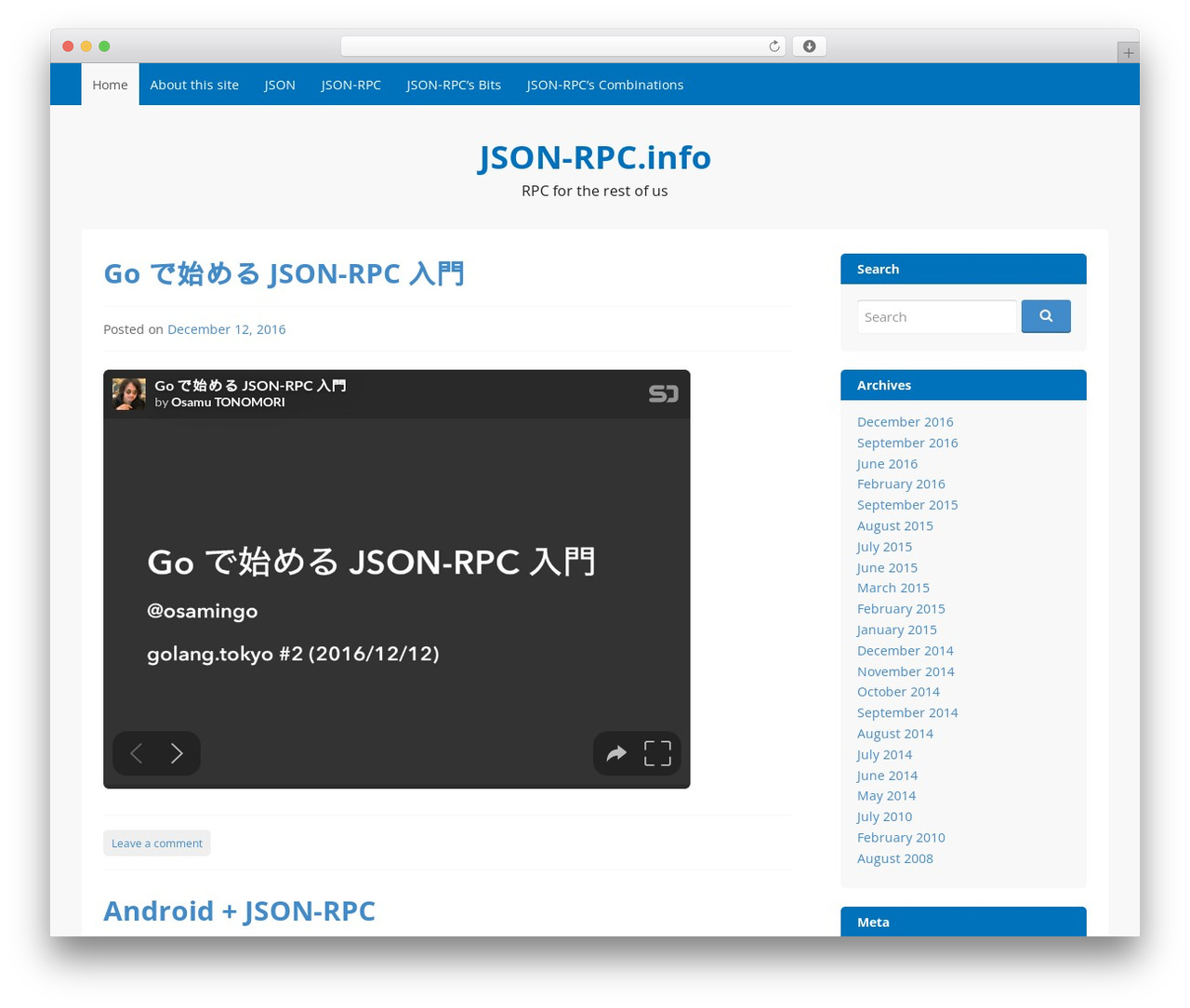Click the browser address bar
Viewport: 1190px width, 1008px height.
(562, 46)
